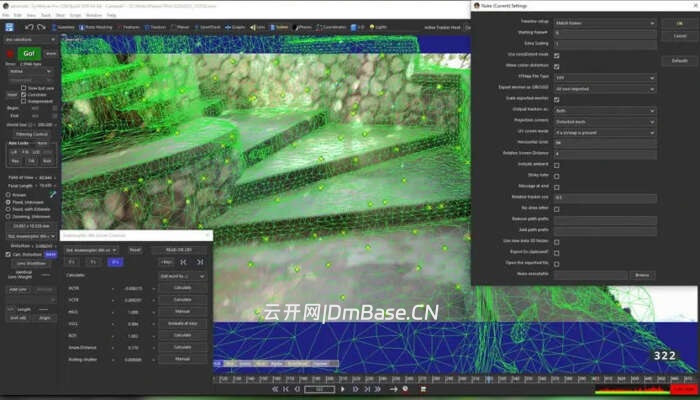This screenshot has width=700, height=400.
Task: Click Defaults in Nuke settings dialog
Action: point(679,60)
